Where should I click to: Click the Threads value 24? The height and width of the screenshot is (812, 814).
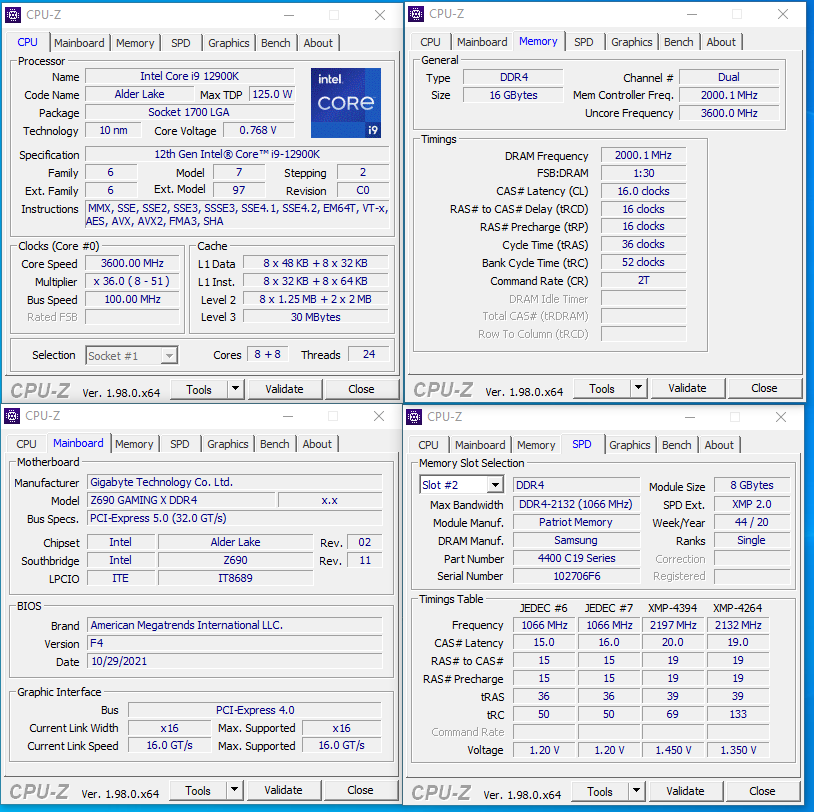[369, 354]
